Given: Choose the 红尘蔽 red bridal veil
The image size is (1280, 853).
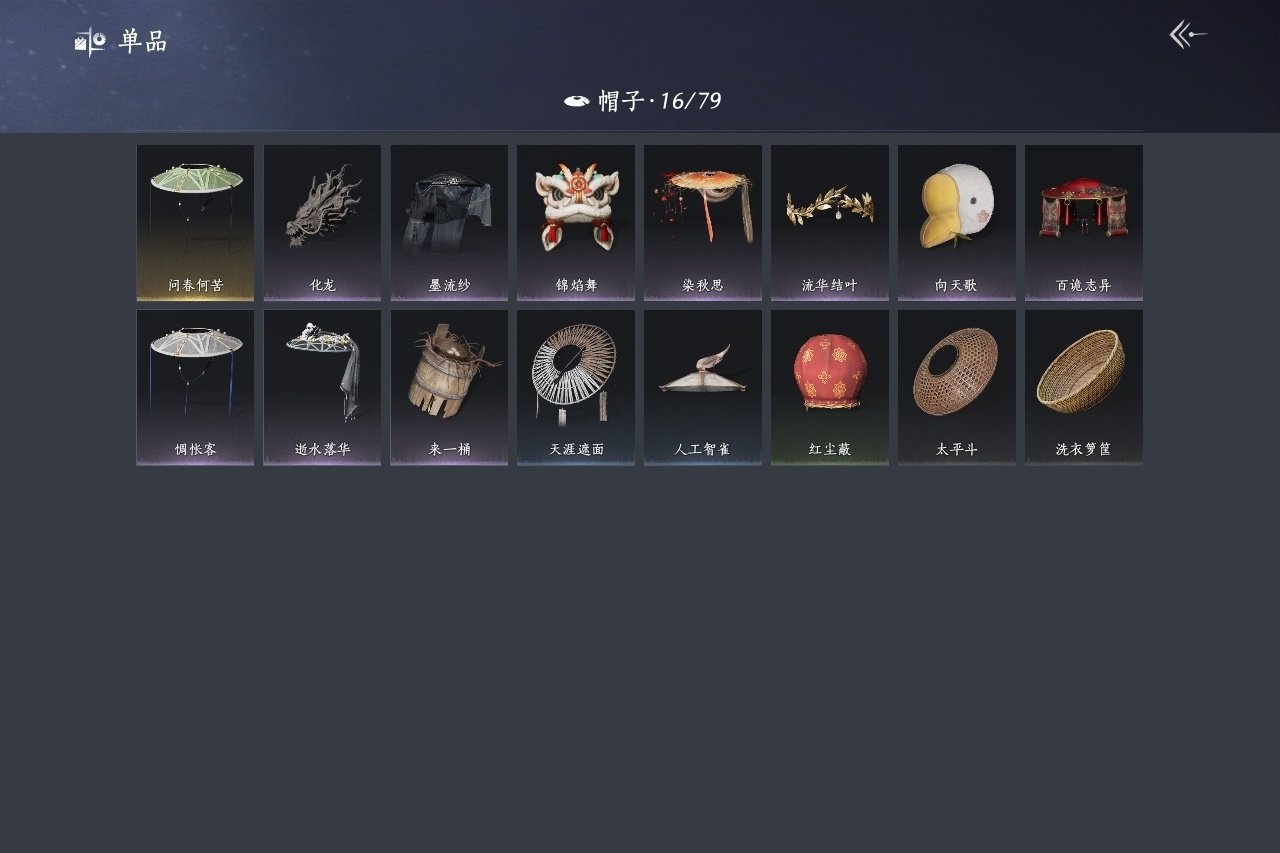Looking at the screenshot, I should coord(830,387).
